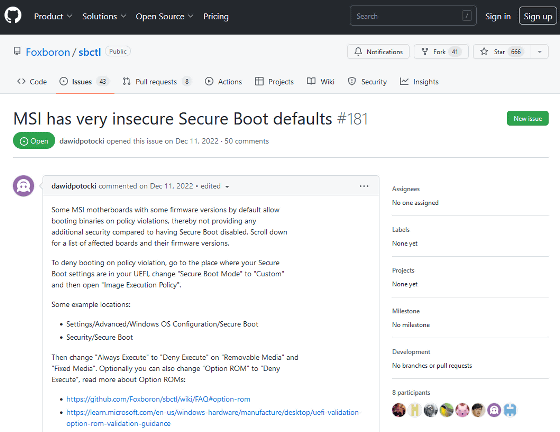Open the comment options ellipsis menu
The height and width of the screenshot is (432, 560).
click(364, 186)
